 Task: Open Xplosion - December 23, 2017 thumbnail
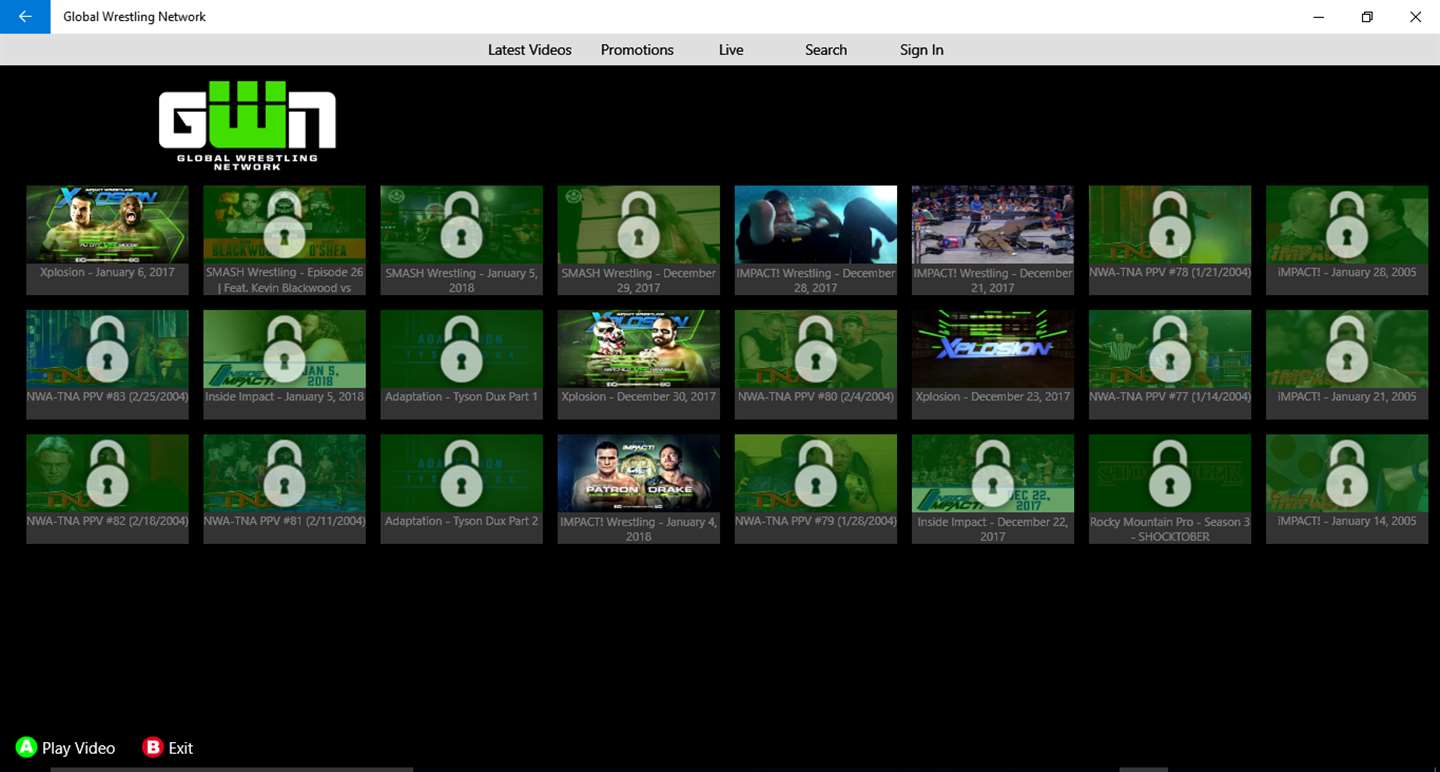point(992,348)
